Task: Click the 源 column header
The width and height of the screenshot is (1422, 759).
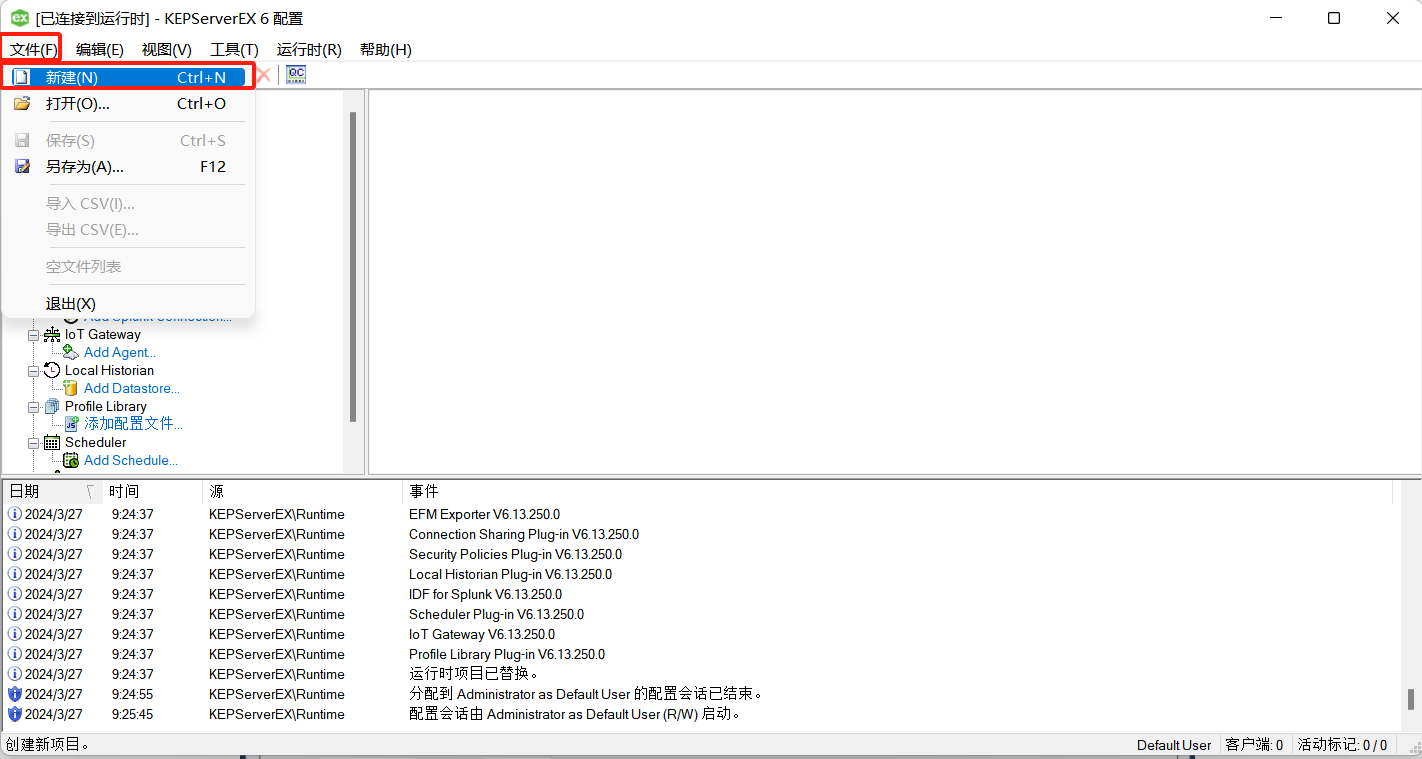Action: (301, 492)
